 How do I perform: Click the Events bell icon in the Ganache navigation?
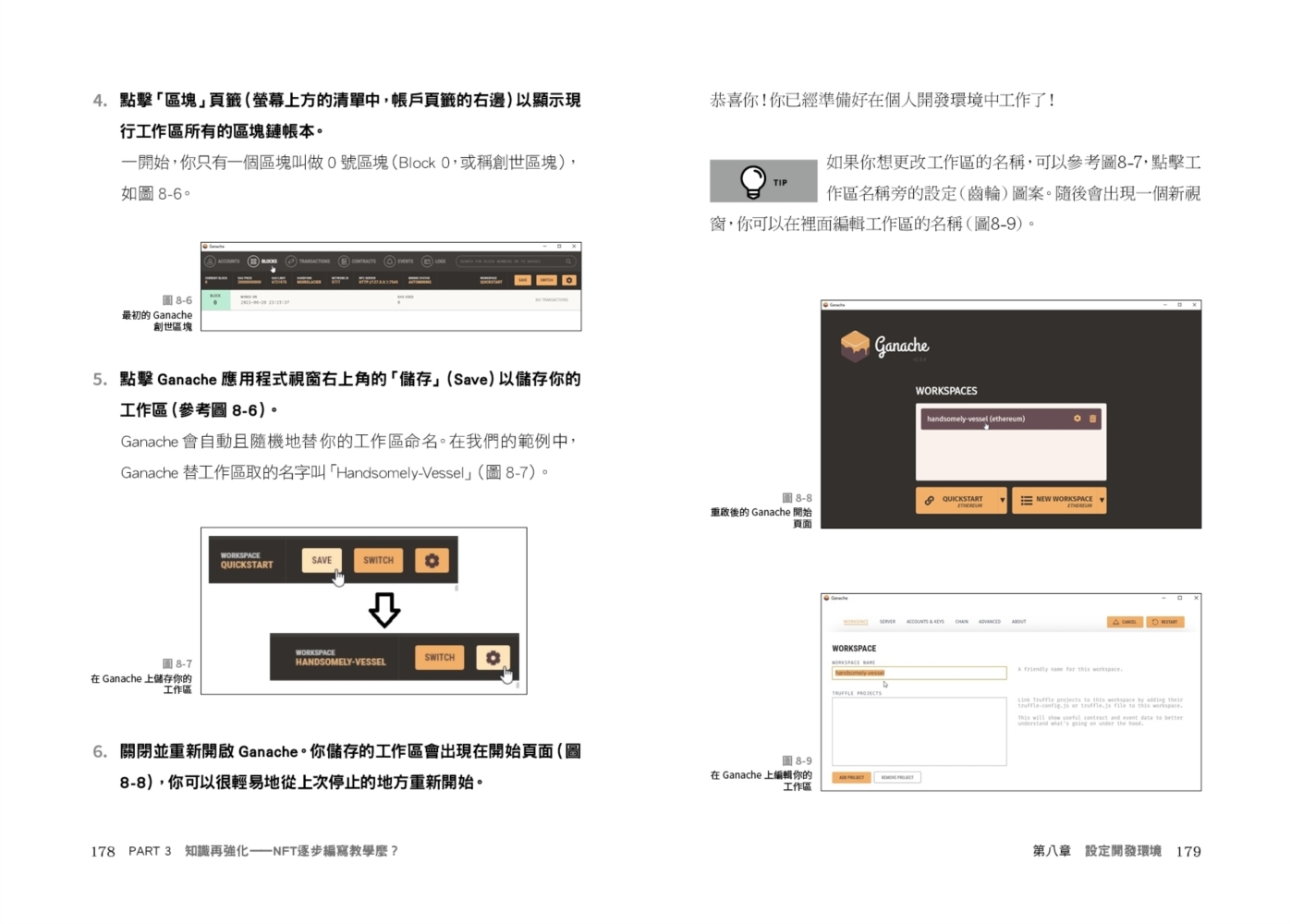[x=389, y=261]
